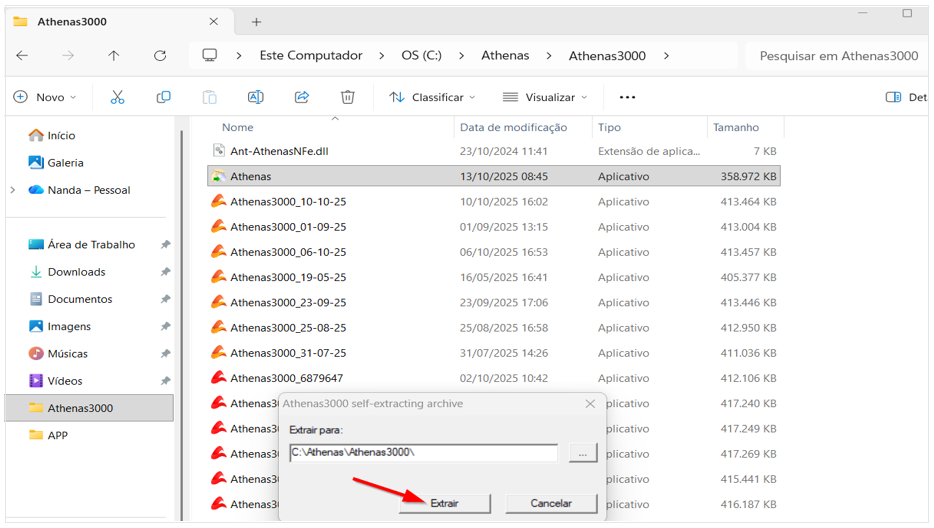934x528 pixels.
Task: Click the Copy icon in toolbar
Action: point(163,97)
